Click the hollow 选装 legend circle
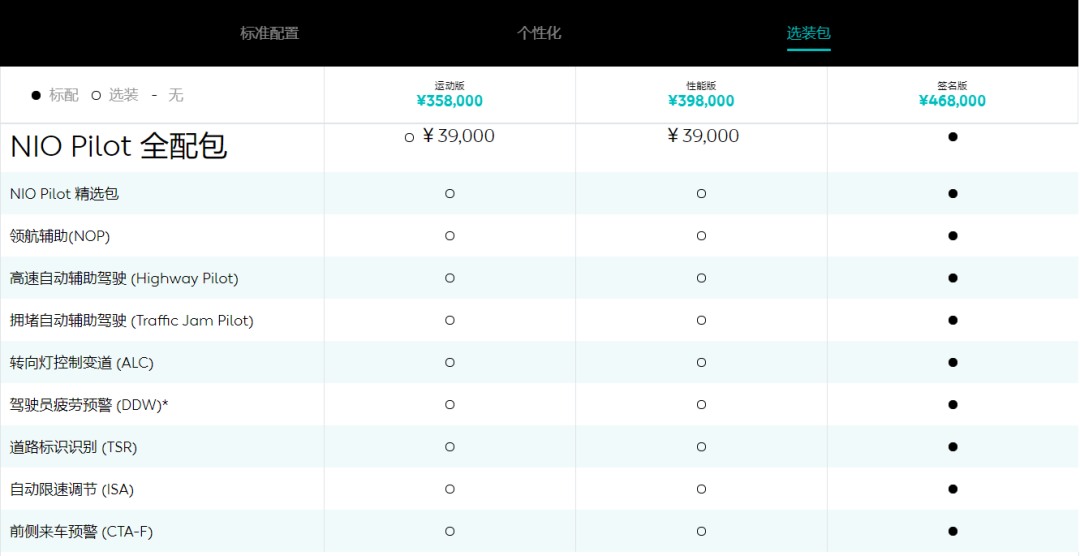The width and height of the screenshot is (1080, 556). pyautogui.click(x=96, y=95)
